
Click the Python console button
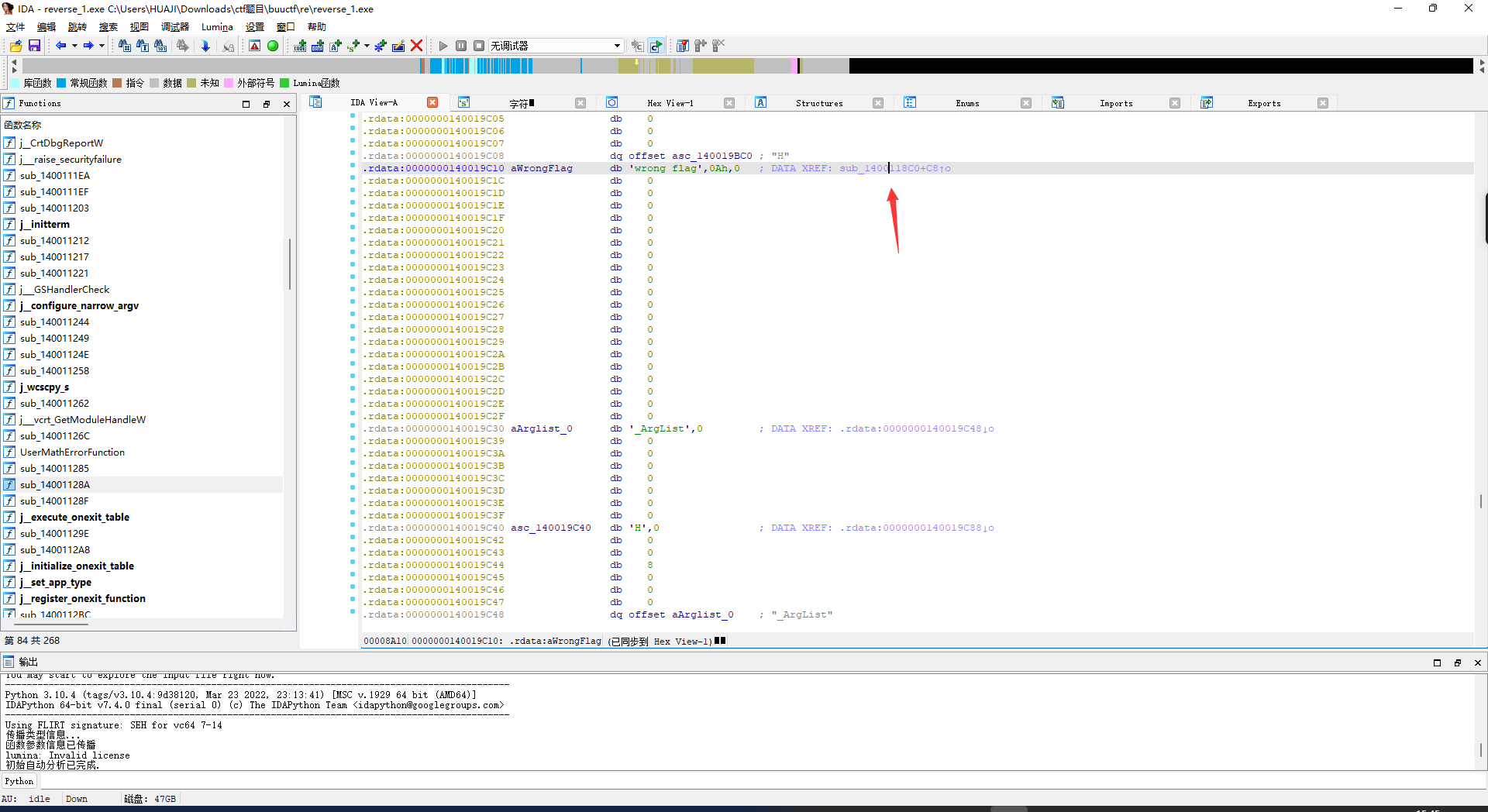19,781
